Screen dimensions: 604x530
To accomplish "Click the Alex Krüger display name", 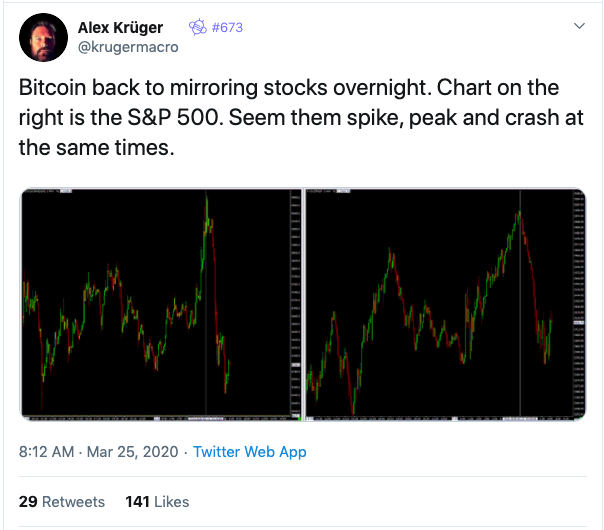I will pos(120,28).
